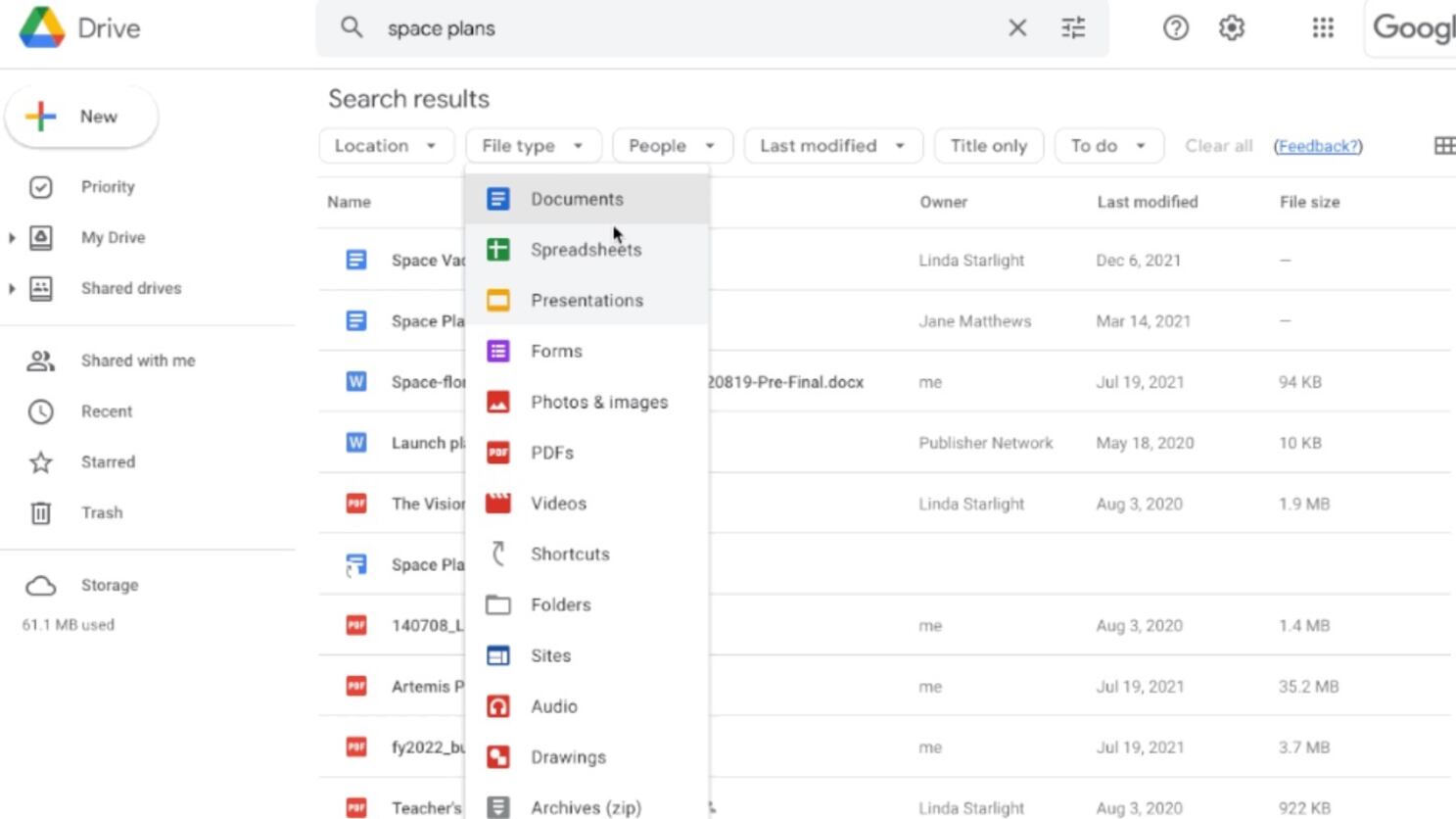Clear the search query with X icon
This screenshot has height=819, width=1456.
point(1017,28)
